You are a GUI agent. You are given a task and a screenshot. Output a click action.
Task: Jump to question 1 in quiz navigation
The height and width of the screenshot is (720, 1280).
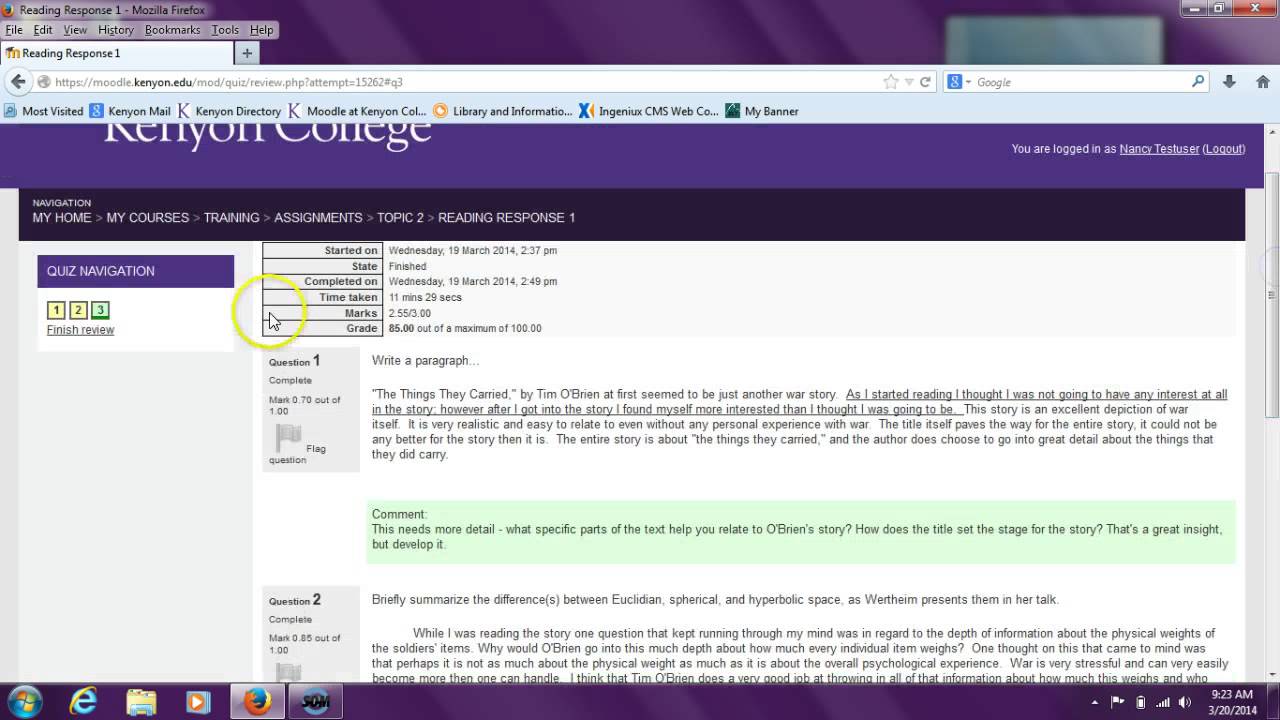tap(56, 310)
